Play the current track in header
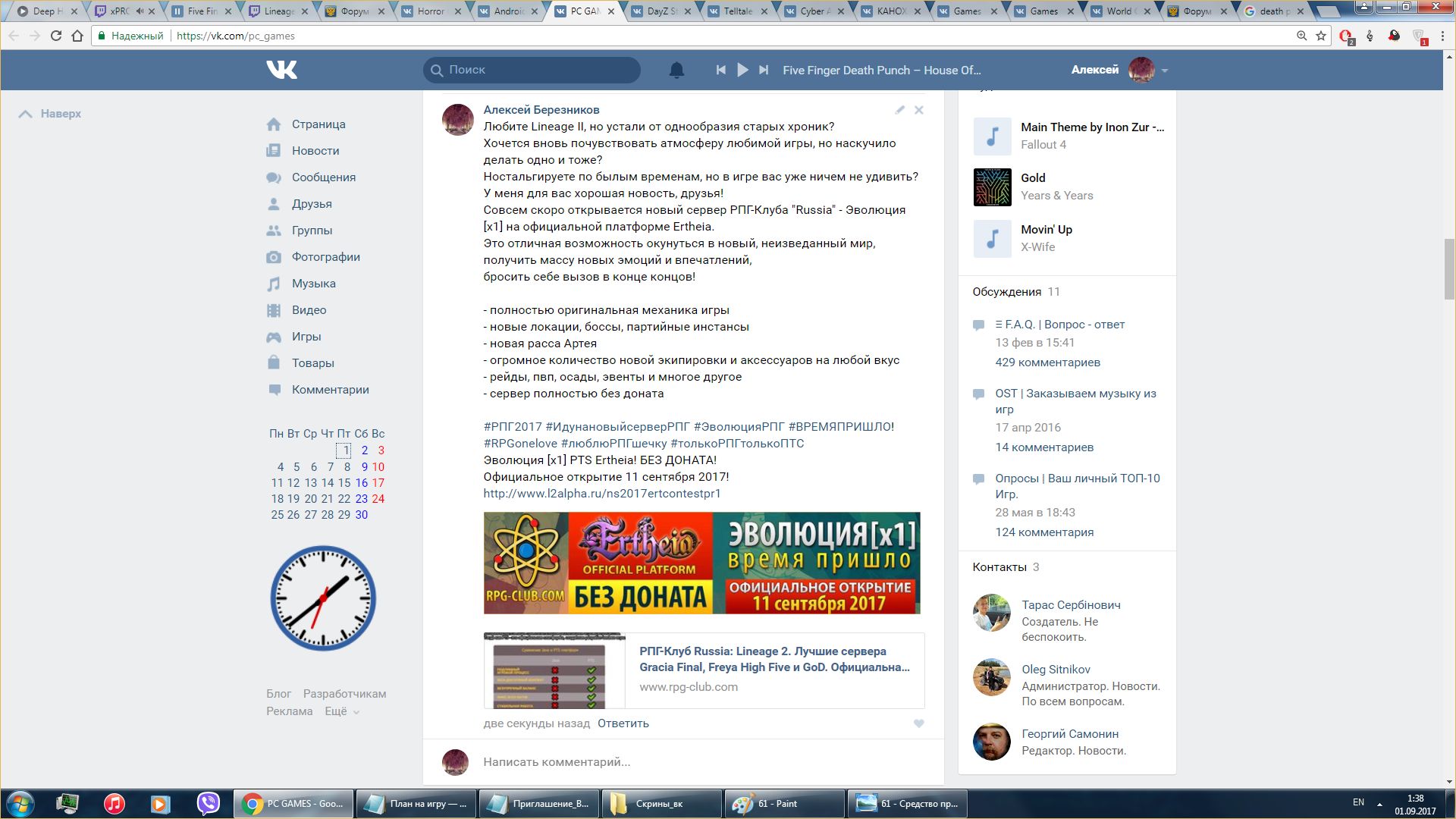 pos(742,70)
